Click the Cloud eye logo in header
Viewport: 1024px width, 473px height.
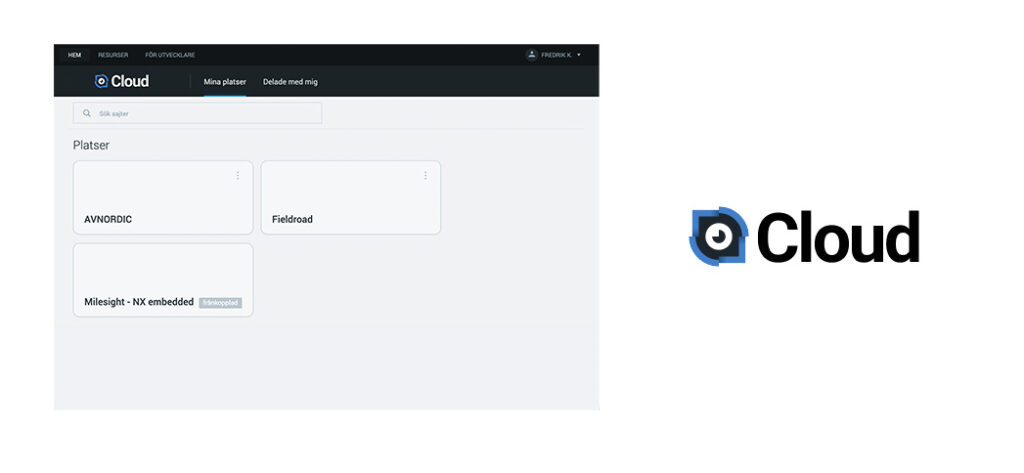click(x=101, y=82)
